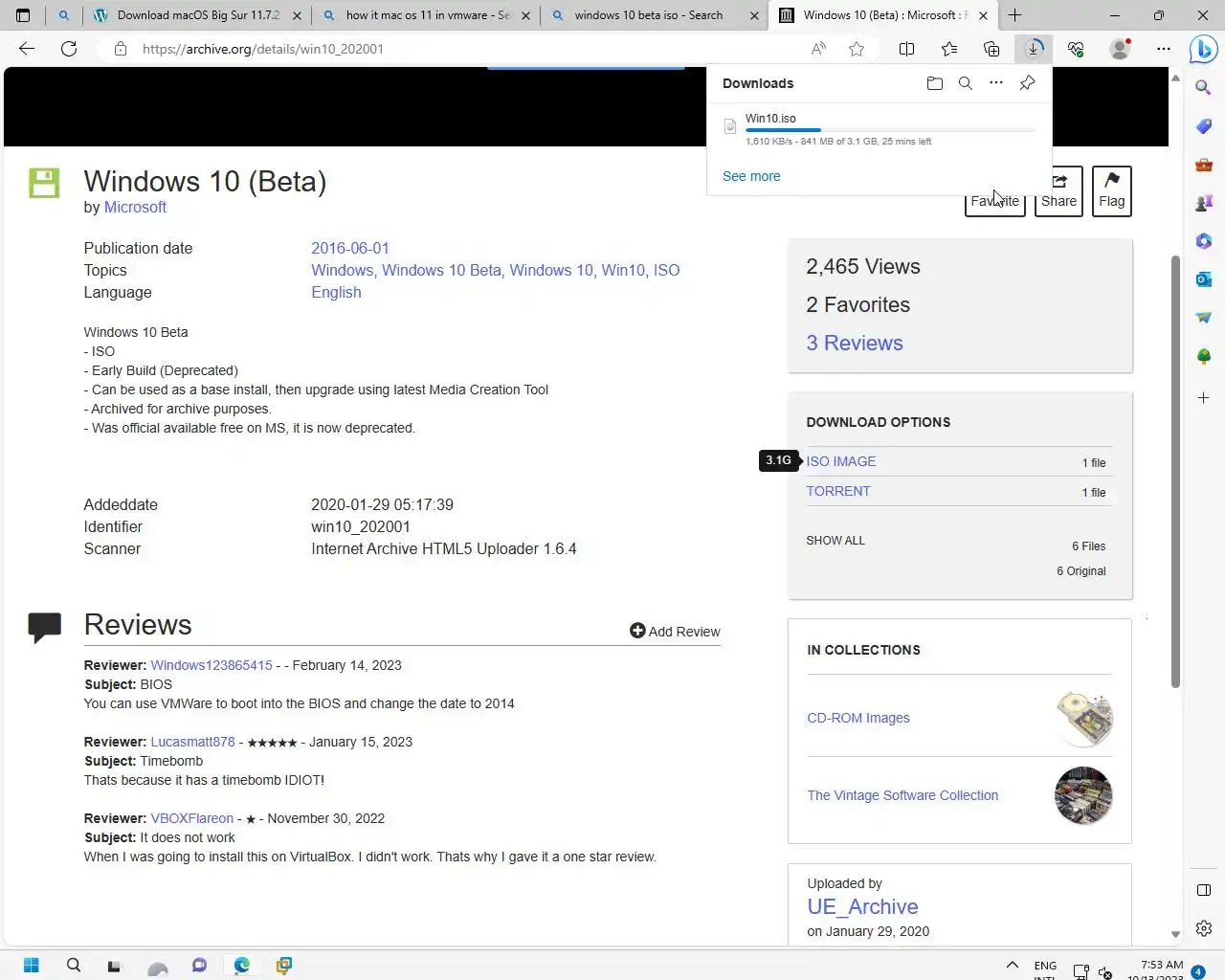The width and height of the screenshot is (1225, 980).
Task: Add this page to favorites star
Action: (x=857, y=49)
